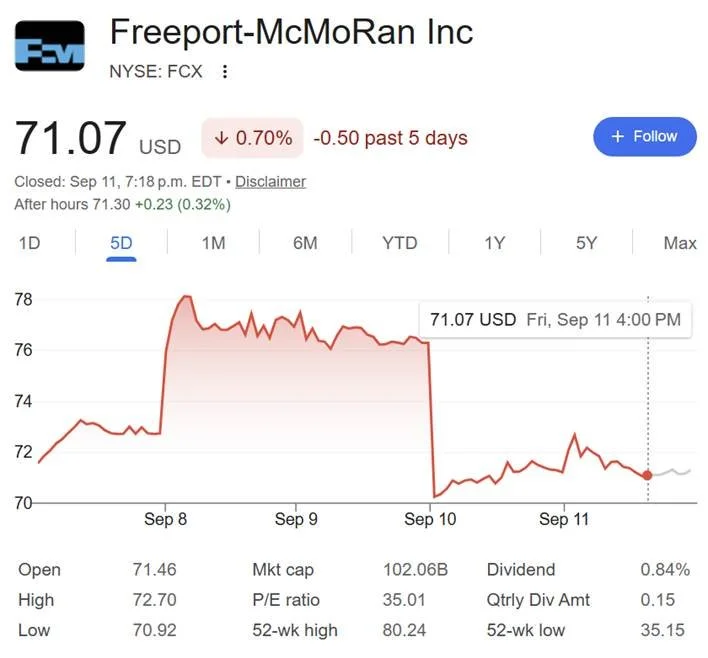The width and height of the screenshot is (708, 658).
Task: Show the Max history range
Action: [x=680, y=243]
